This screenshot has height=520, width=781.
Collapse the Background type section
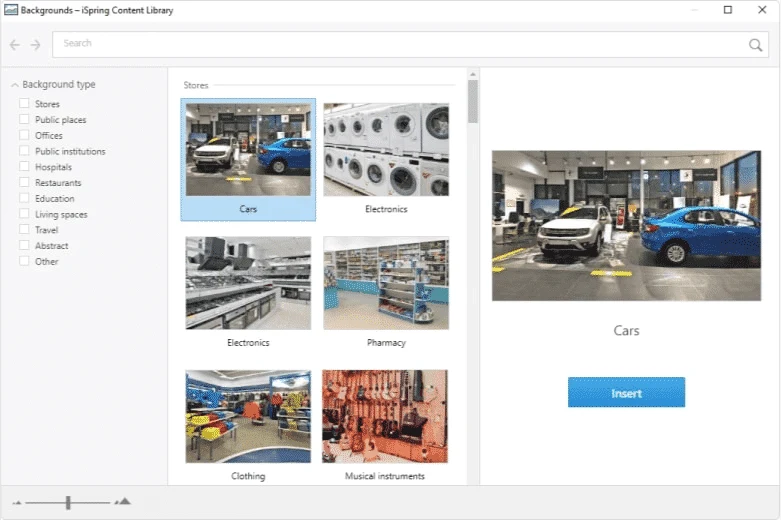pos(15,85)
